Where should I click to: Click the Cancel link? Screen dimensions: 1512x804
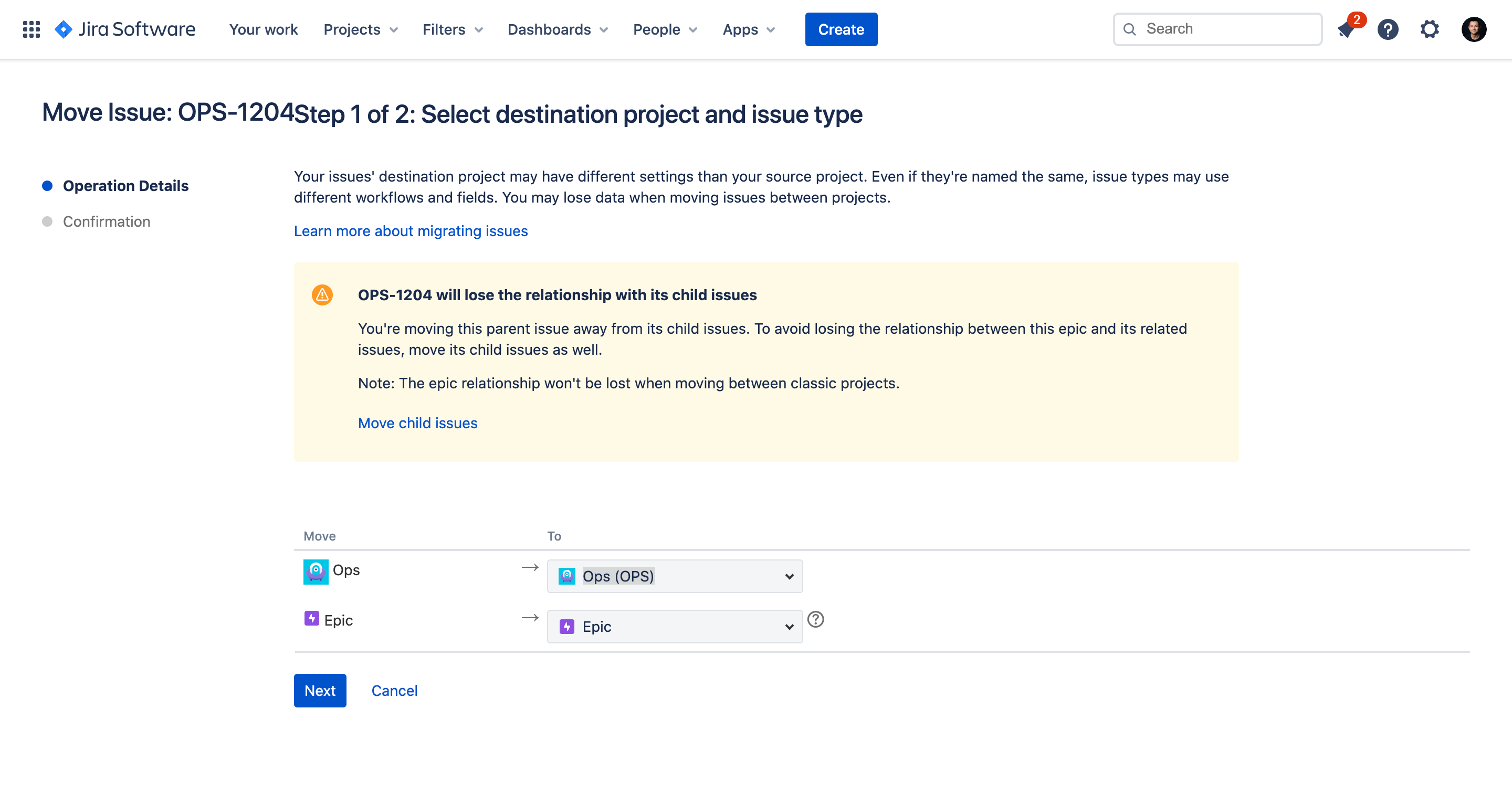[394, 691]
